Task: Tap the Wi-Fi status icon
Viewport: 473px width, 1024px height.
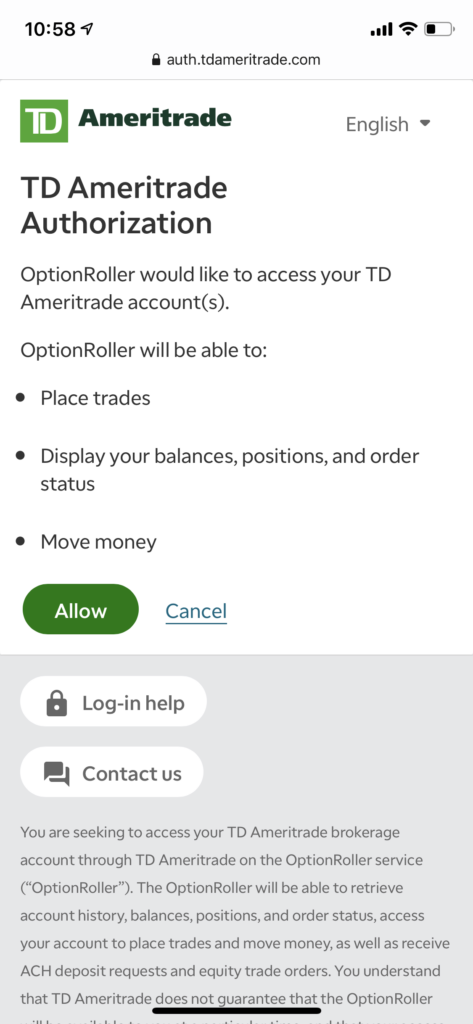Action: tap(409, 29)
